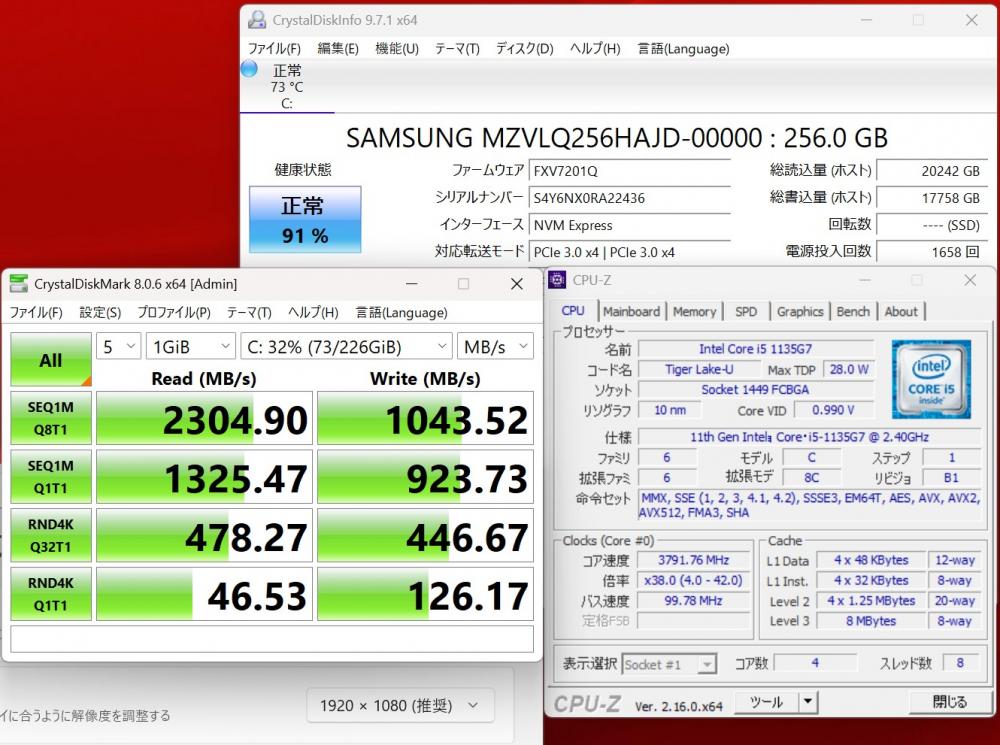
Task: Open the 1920 × 1080 (推奨) resolution dropdown
Action: 401,705
